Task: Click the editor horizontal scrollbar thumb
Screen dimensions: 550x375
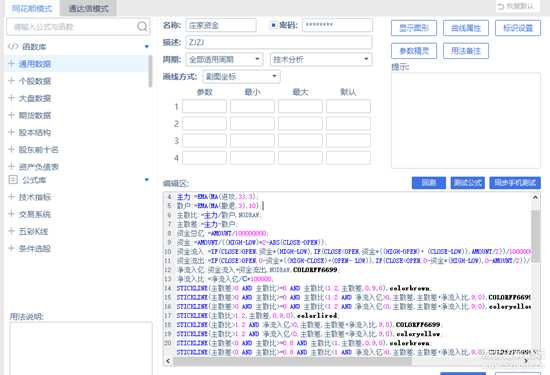Action: 292,361
